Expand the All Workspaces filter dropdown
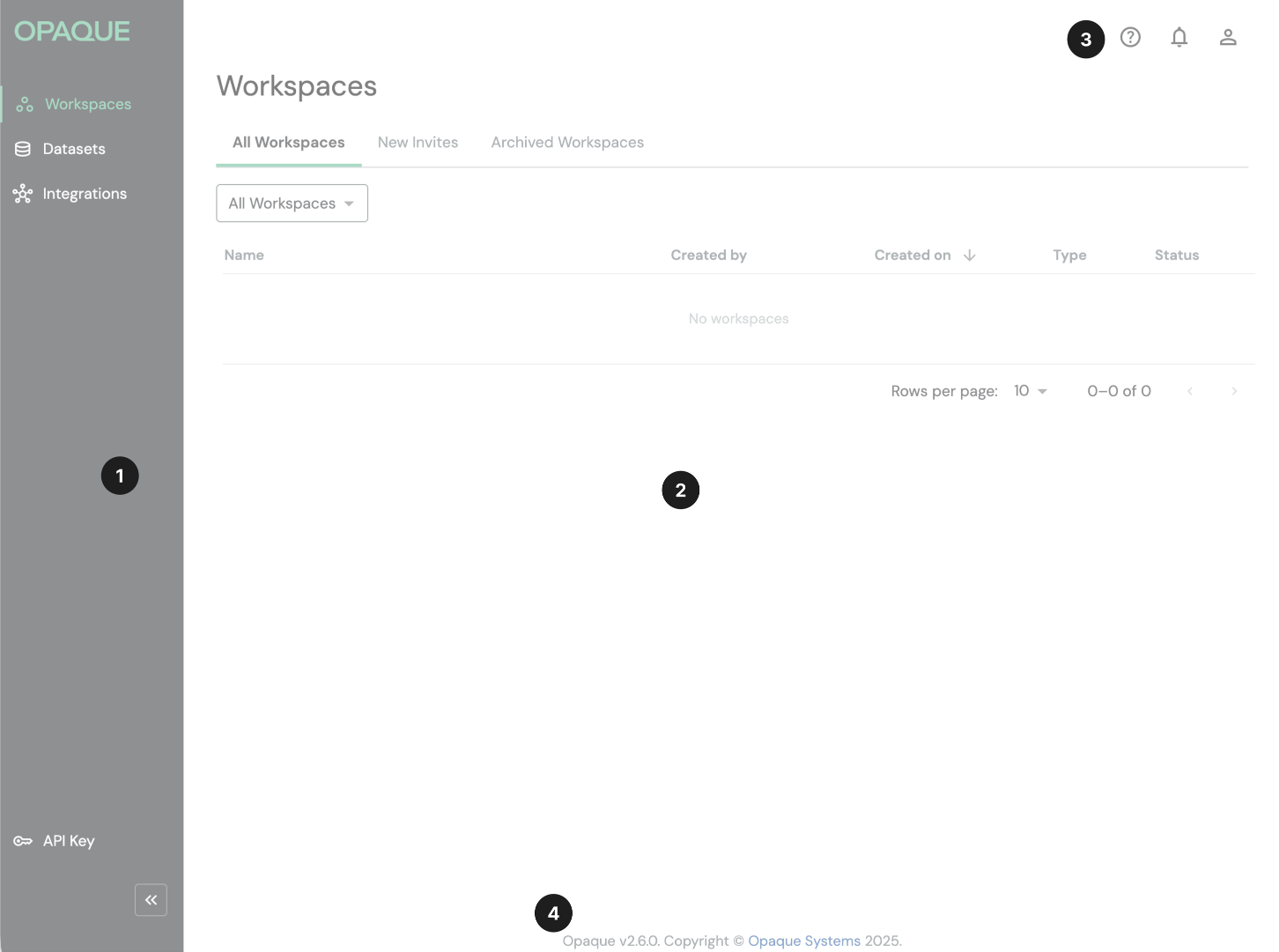This screenshot has width=1279, height=952. coord(292,203)
